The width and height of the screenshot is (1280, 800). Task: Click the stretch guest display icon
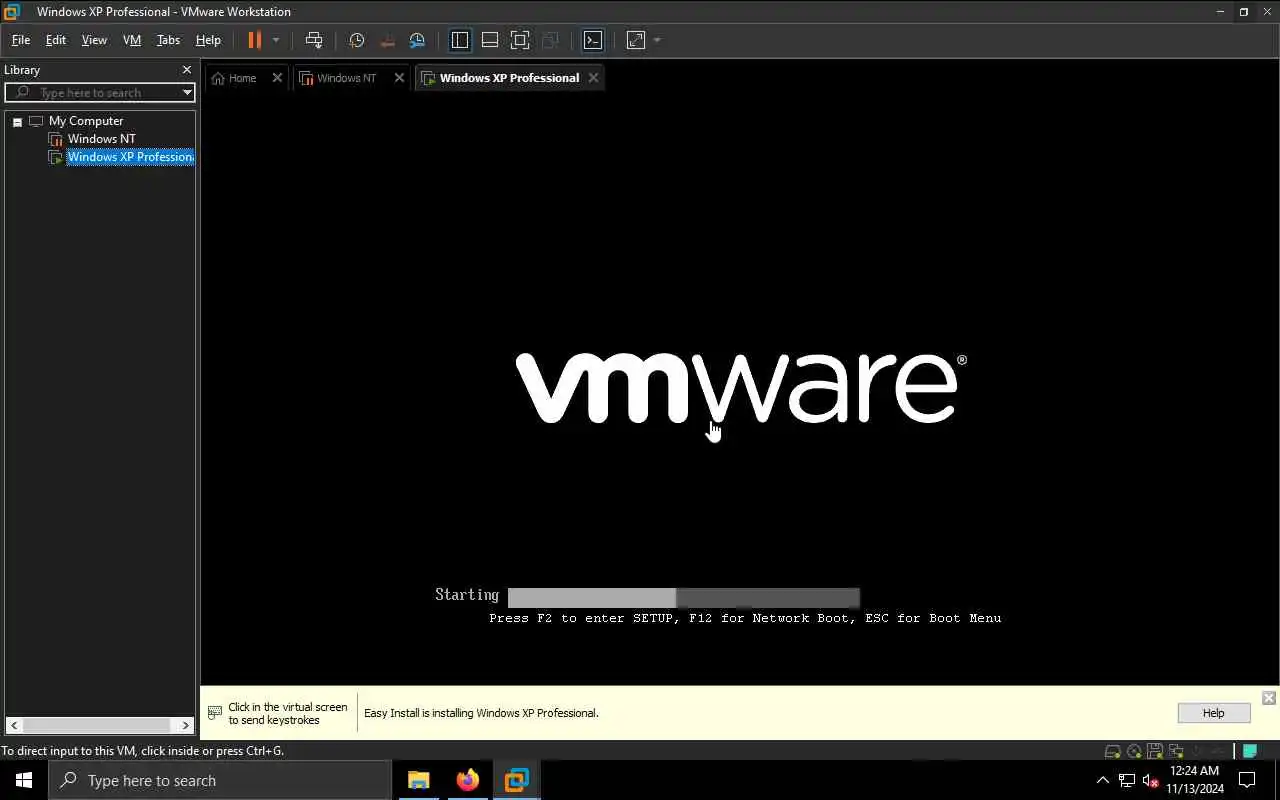tap(636, 40)
